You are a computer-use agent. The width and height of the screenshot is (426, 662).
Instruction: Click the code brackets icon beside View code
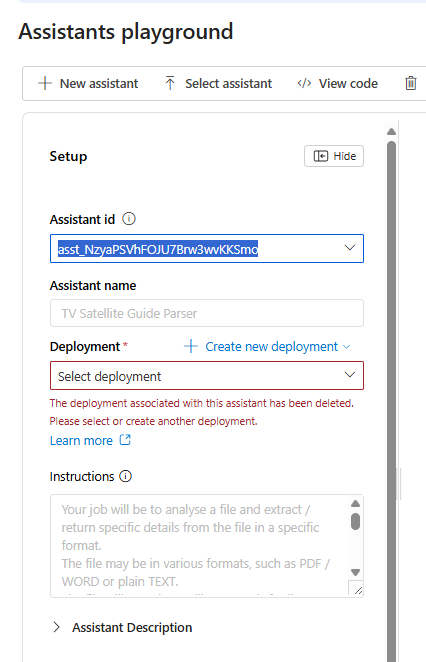[304, 83]
